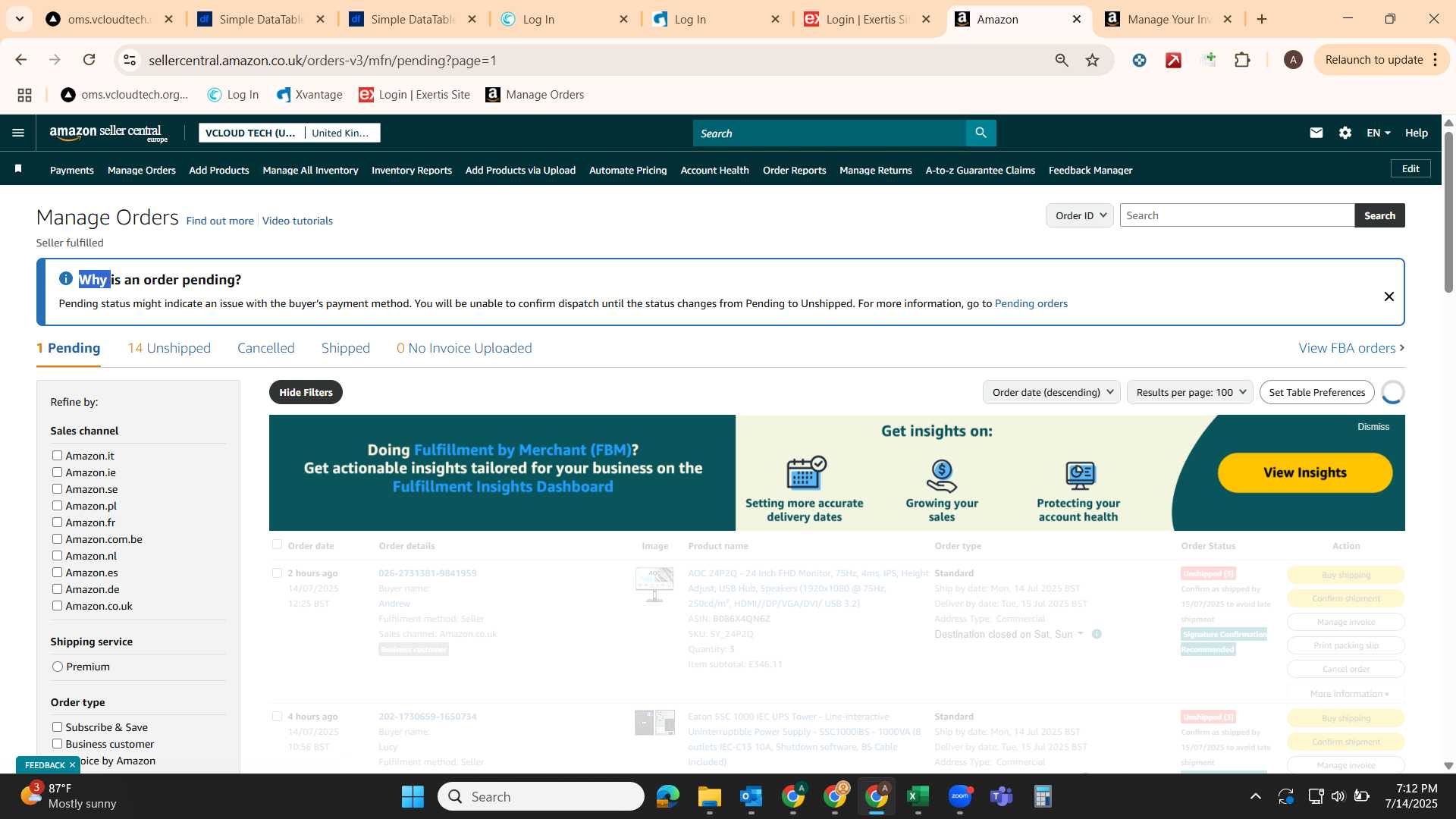
Task: Click Set Table Preferences button
Action: click(x=1316, y=392)
